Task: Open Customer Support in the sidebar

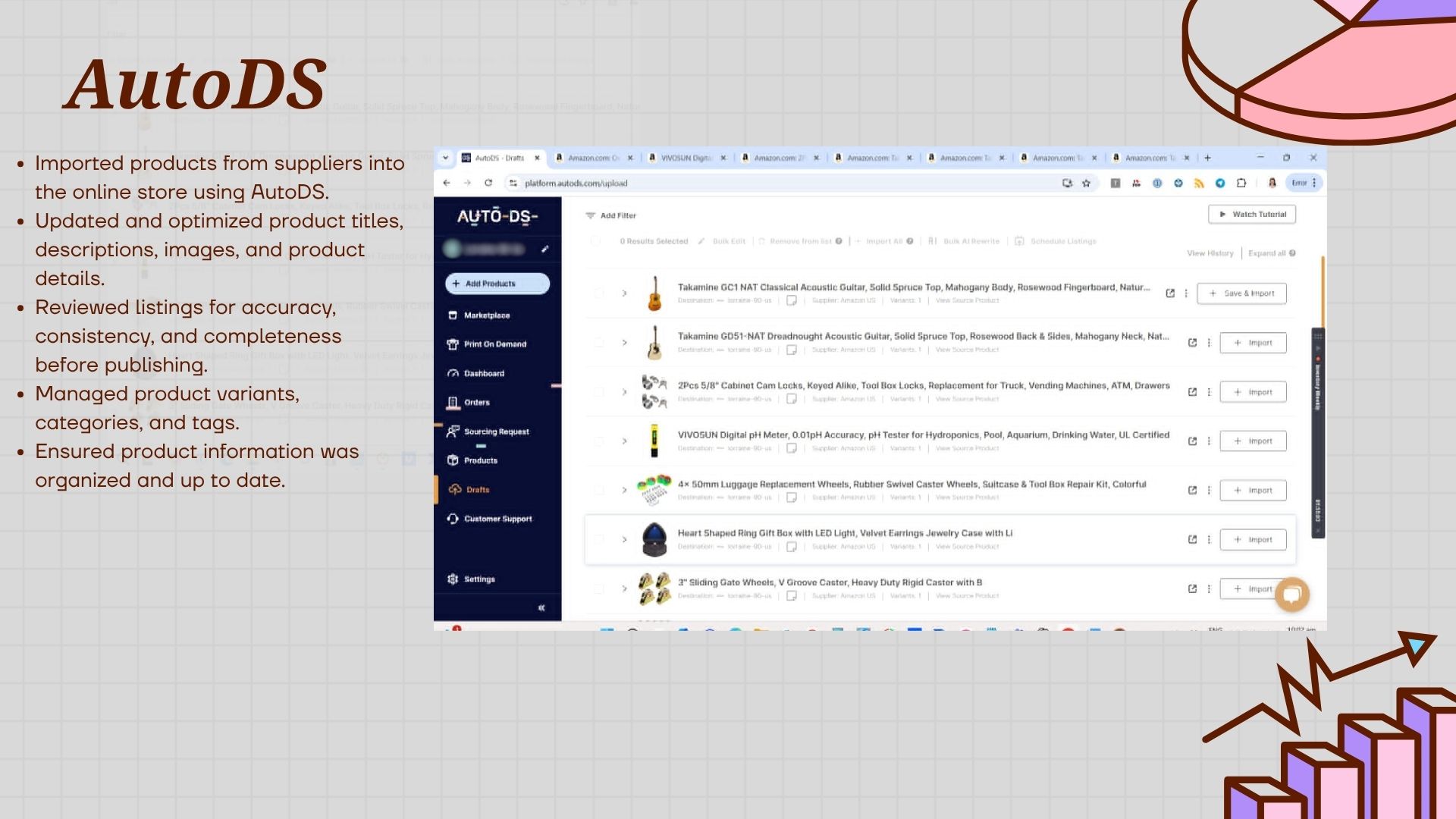Action: [x=490, y=519]
